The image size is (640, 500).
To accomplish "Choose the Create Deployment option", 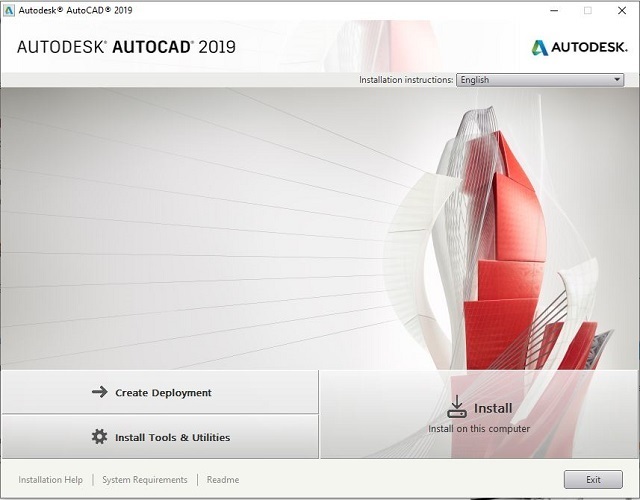I will (x=160, y=393).
